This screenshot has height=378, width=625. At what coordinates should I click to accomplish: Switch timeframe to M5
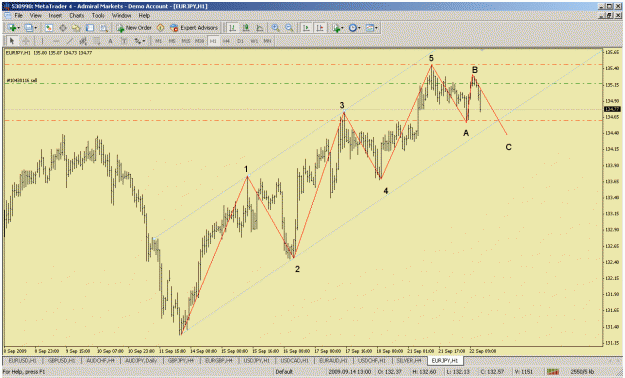(x=172, y=41)
